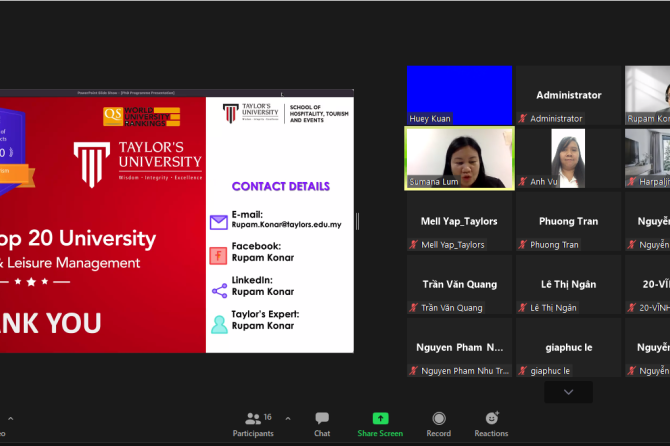The height and width of the screenshot is (446, 670).
Task: Select the Trần Văn Quang participant tile
Action: tap(459, 285)
